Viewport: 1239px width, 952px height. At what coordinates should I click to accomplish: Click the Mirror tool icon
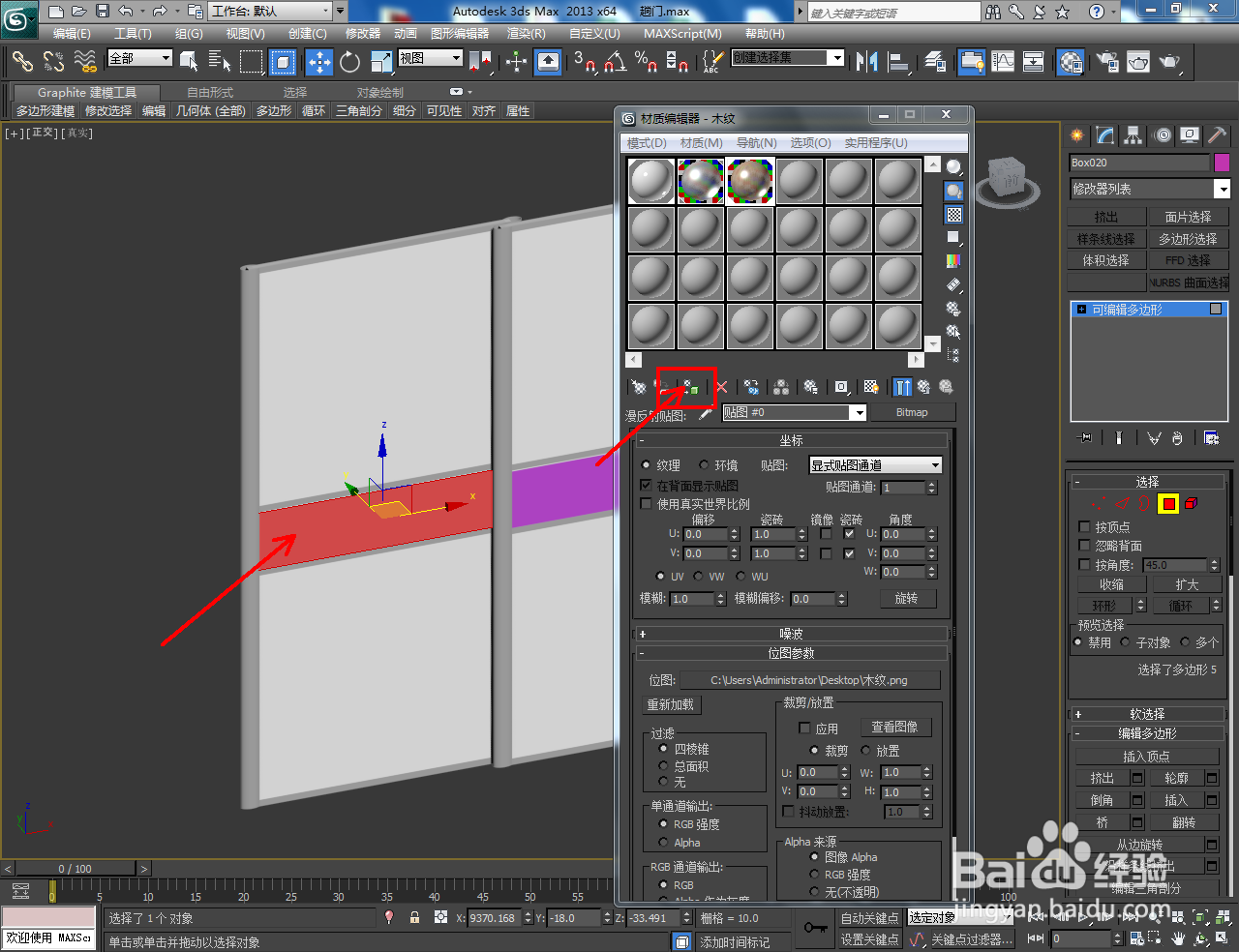(867, 62)
